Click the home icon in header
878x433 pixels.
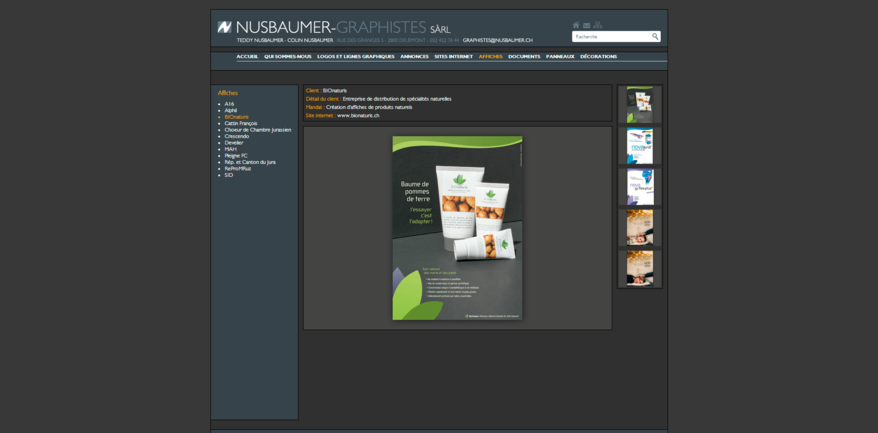(x=576, y=25)
